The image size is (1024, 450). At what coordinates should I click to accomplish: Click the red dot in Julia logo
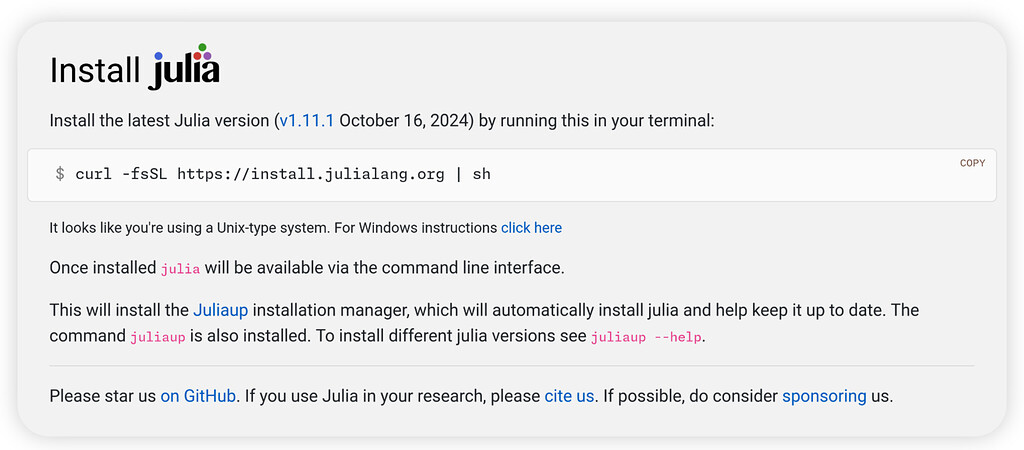tap(197, 56)
